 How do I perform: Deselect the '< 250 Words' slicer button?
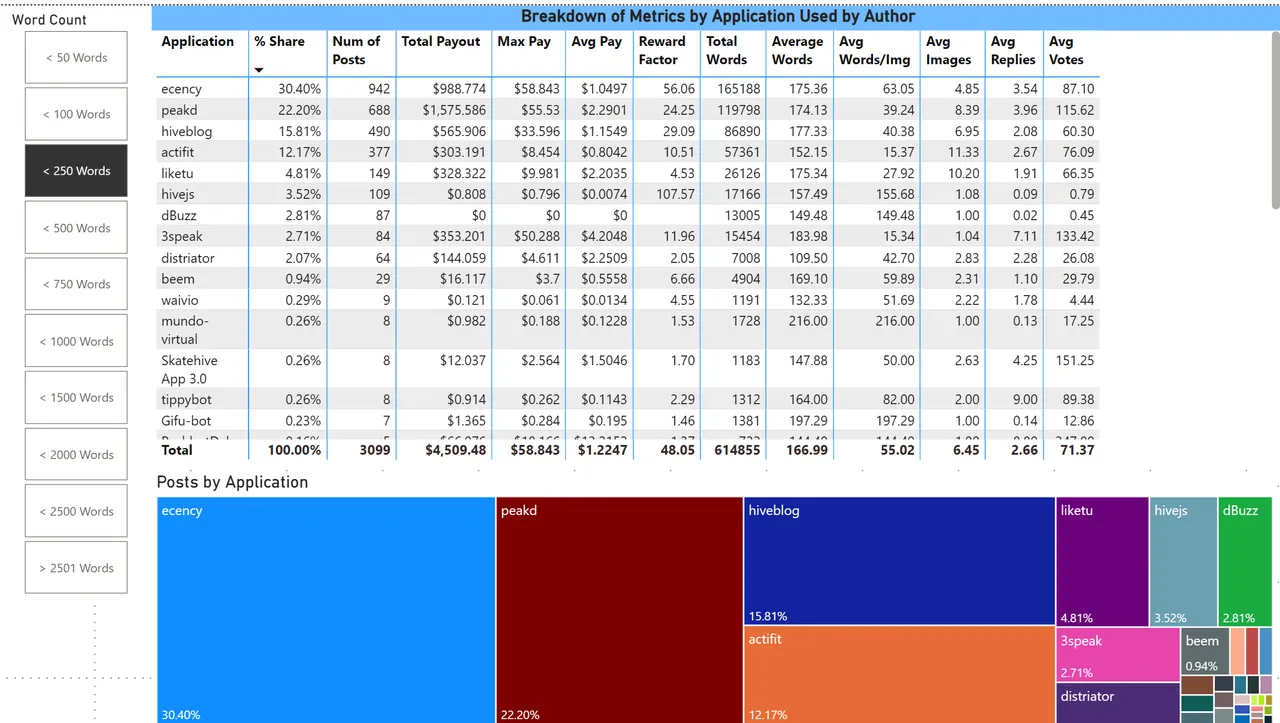tap(76, 171)
